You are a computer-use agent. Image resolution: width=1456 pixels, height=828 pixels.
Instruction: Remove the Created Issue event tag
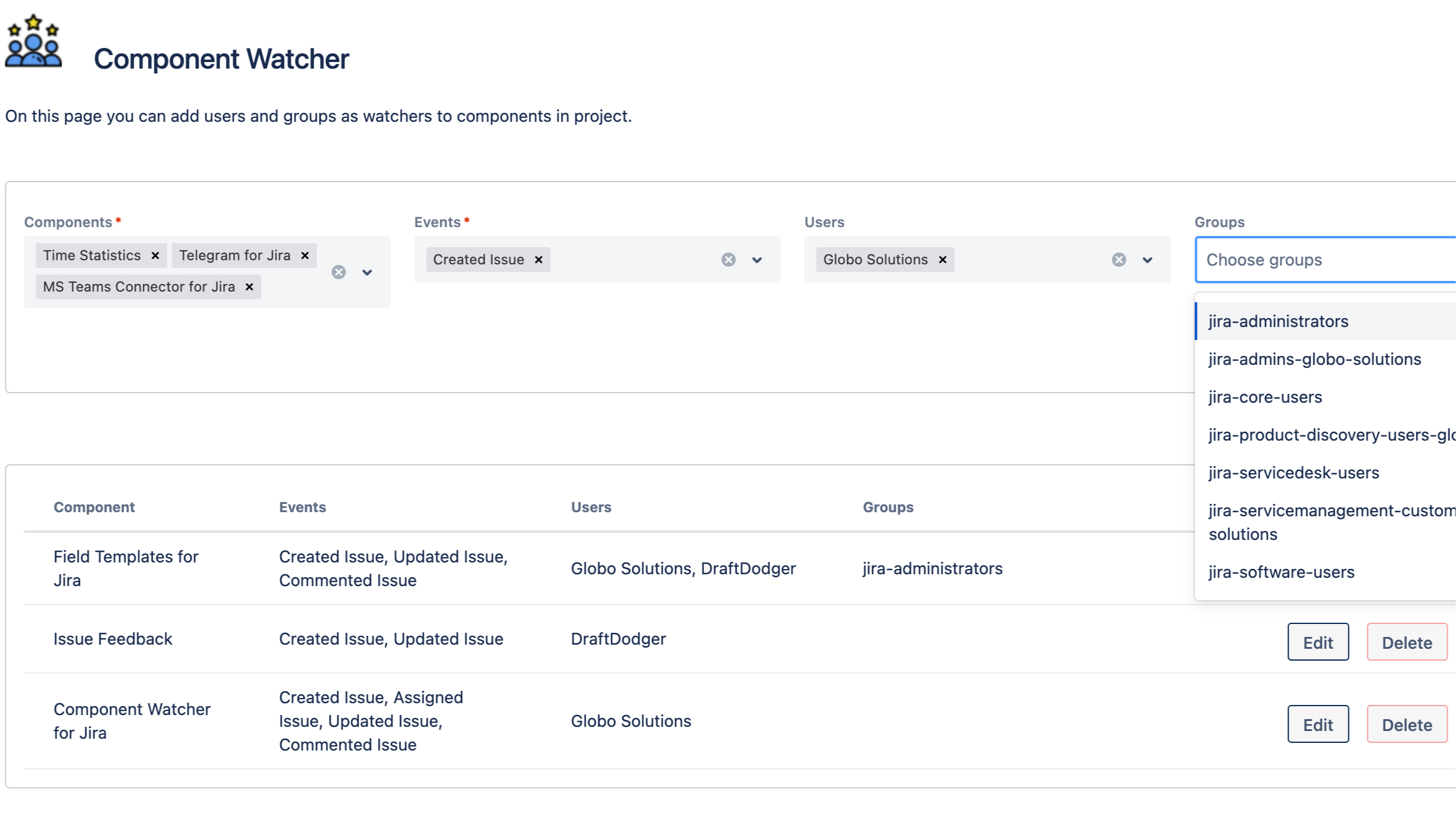[538, 260]
